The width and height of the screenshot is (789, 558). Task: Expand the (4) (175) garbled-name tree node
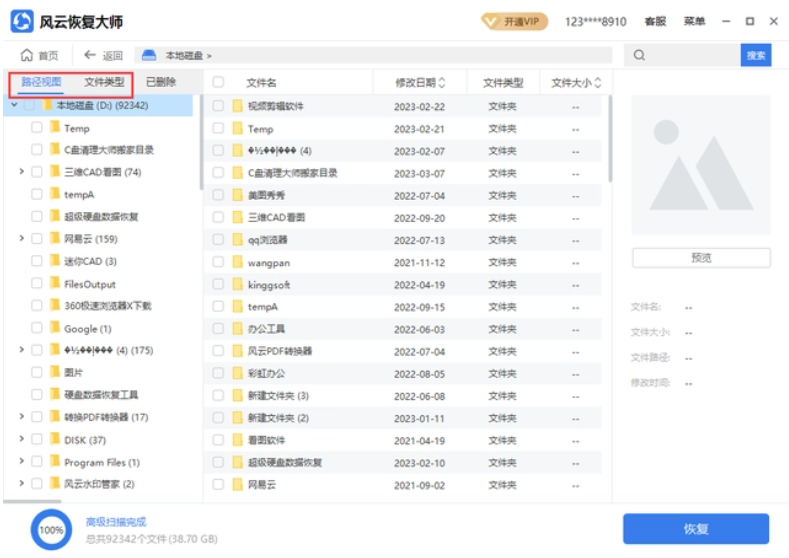(x=21, y=349)
